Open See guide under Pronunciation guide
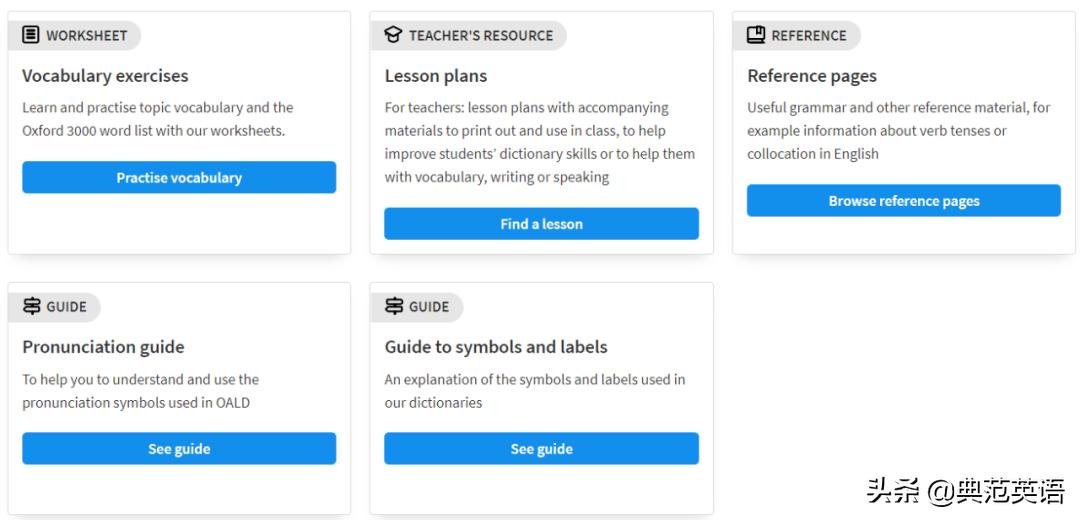 [179, 449]
